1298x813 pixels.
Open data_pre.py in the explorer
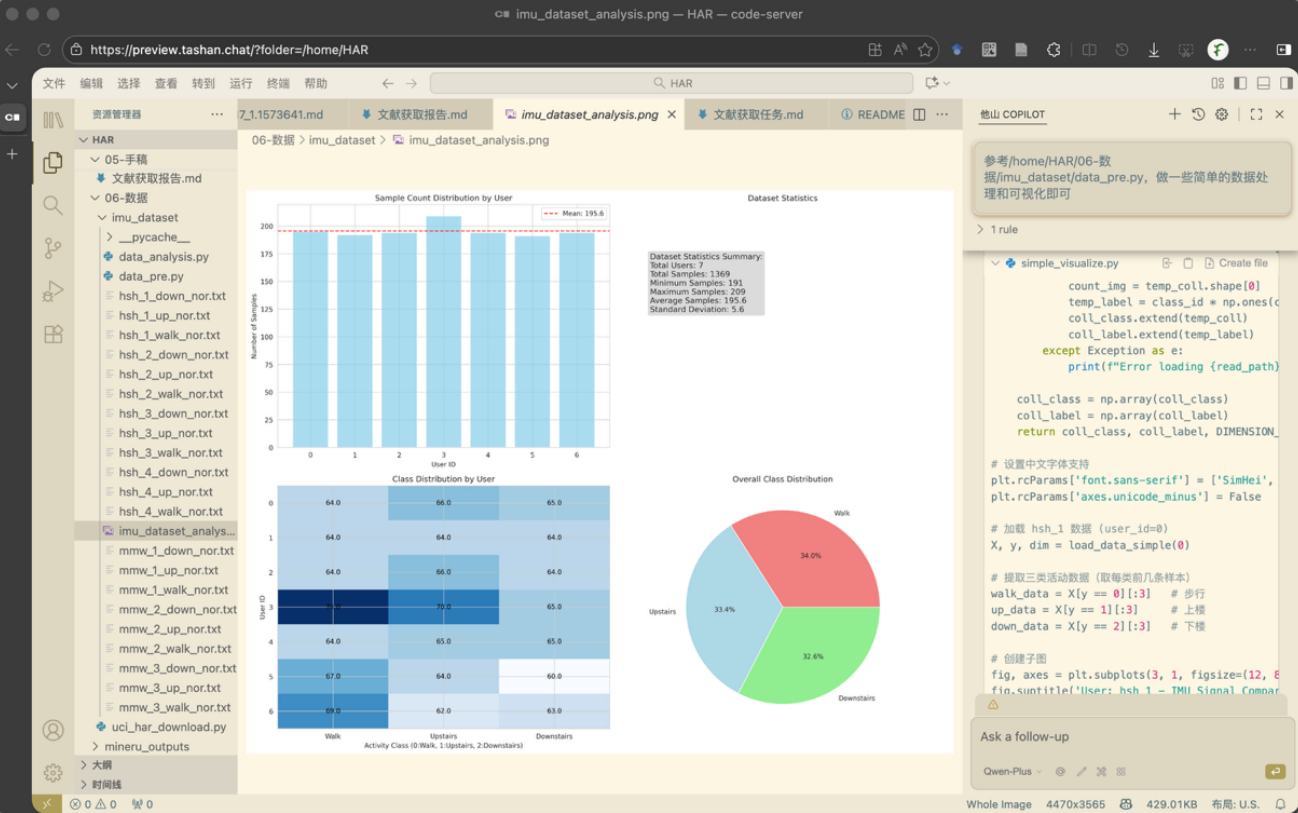151,276
